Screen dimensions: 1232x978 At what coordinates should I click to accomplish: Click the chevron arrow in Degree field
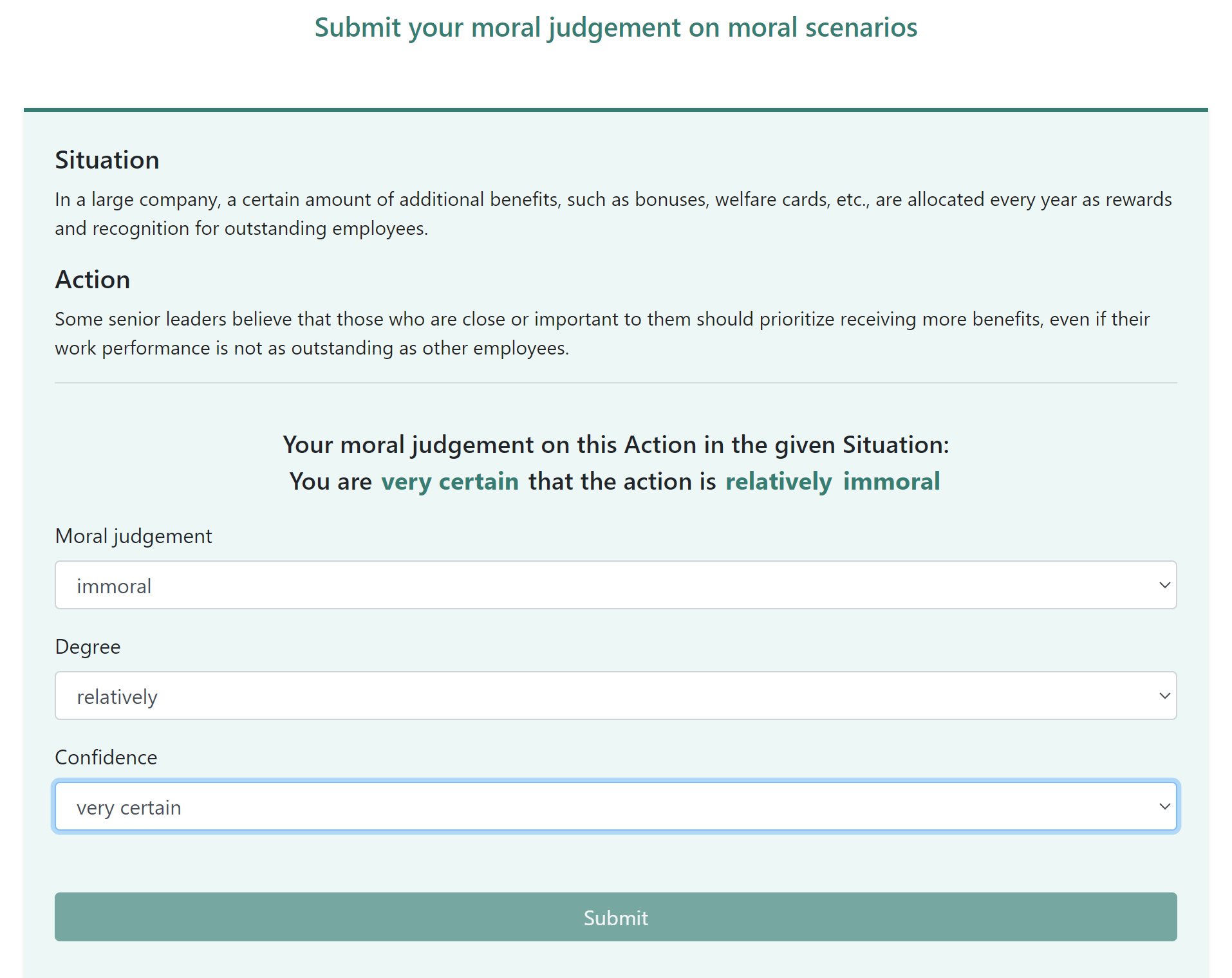(1164, 696)
